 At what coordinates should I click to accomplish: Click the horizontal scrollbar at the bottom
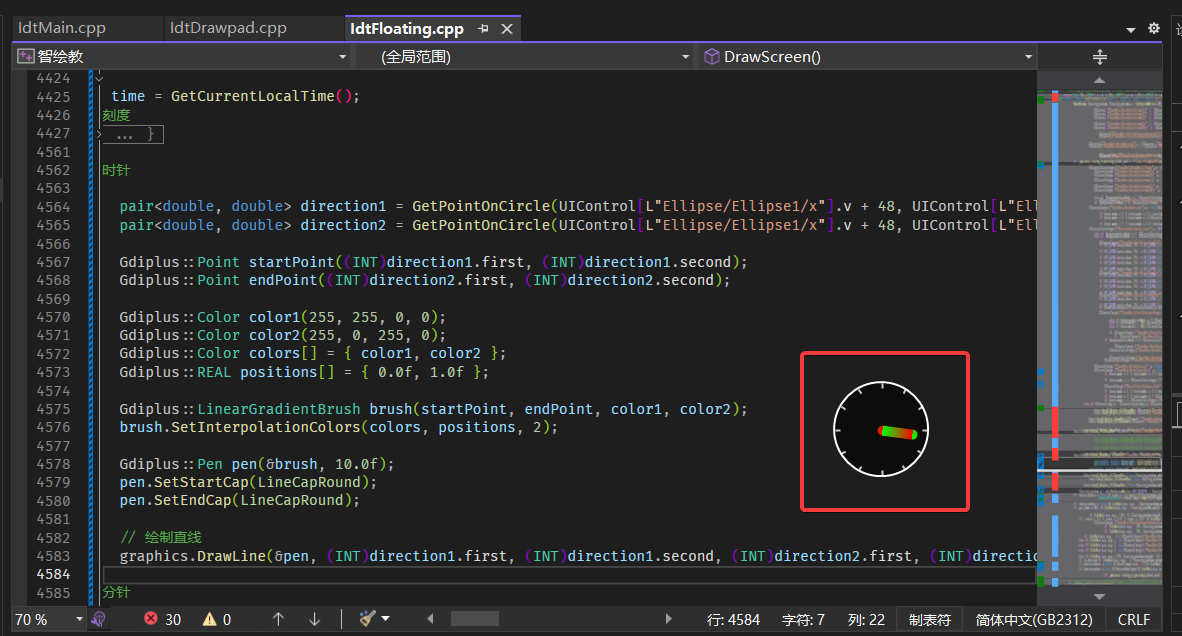coord(475,618)
